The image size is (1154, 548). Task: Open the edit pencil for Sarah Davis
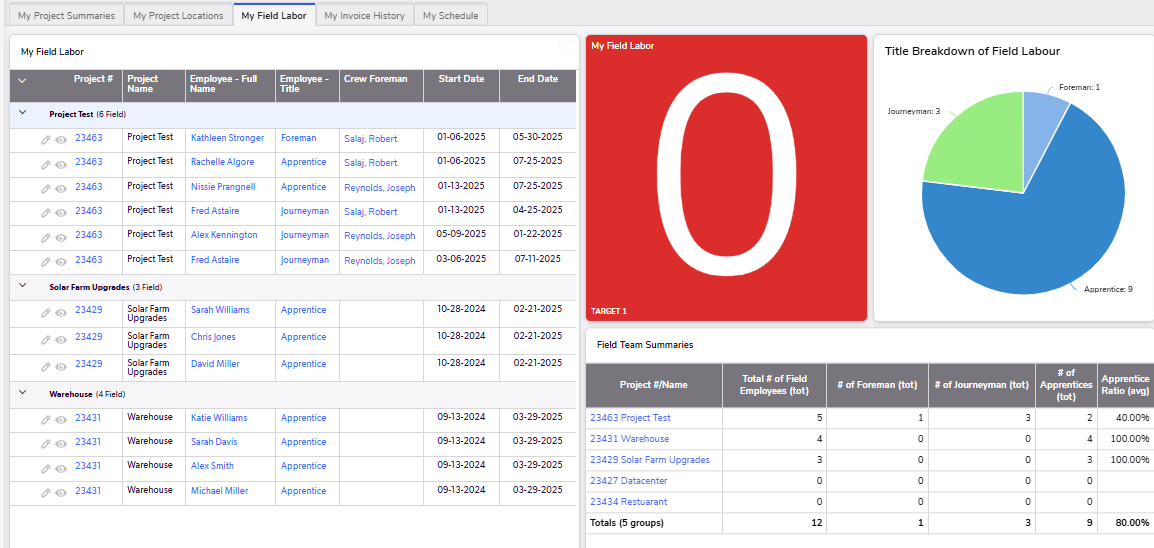[46, 444]
